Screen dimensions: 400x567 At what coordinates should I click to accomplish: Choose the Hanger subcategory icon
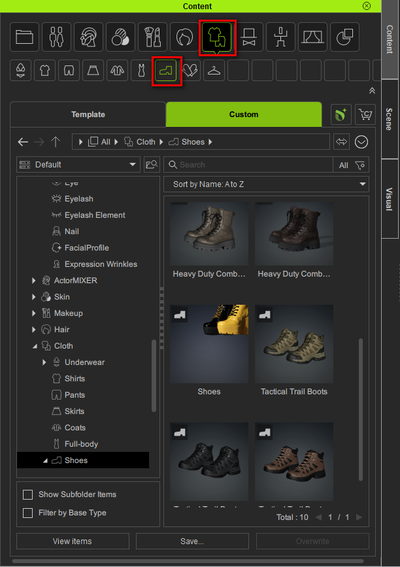[x=214, y=70]
